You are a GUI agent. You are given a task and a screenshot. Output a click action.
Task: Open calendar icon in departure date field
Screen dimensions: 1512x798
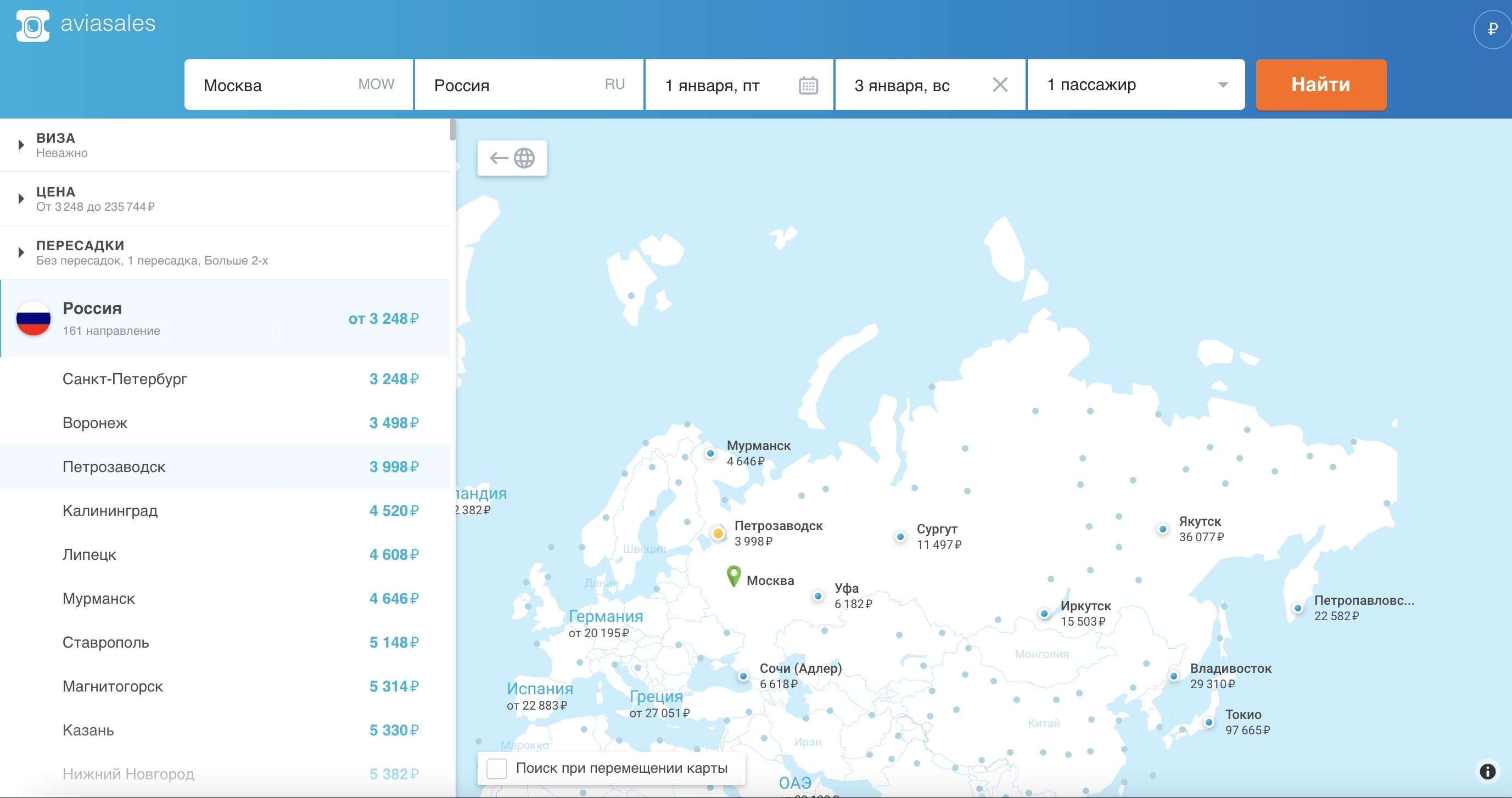[808, 85]
